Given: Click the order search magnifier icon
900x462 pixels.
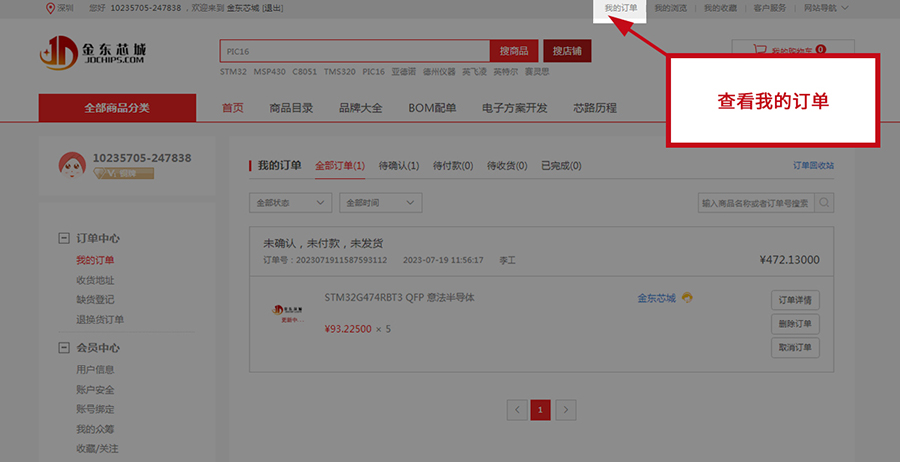Looking at the screenshot, I should 824,203.
